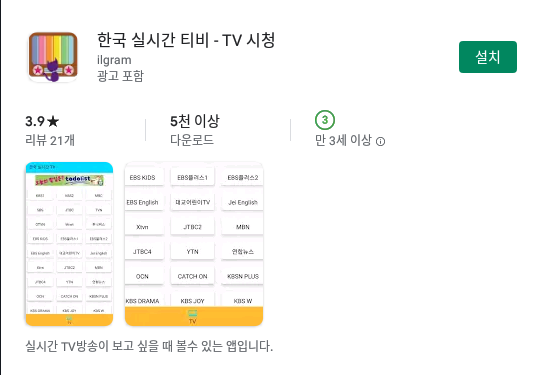Viewport: 537px width, 375px height.
Task: Click the TV tab icon in second screenshot
Action: coord(192,317)
